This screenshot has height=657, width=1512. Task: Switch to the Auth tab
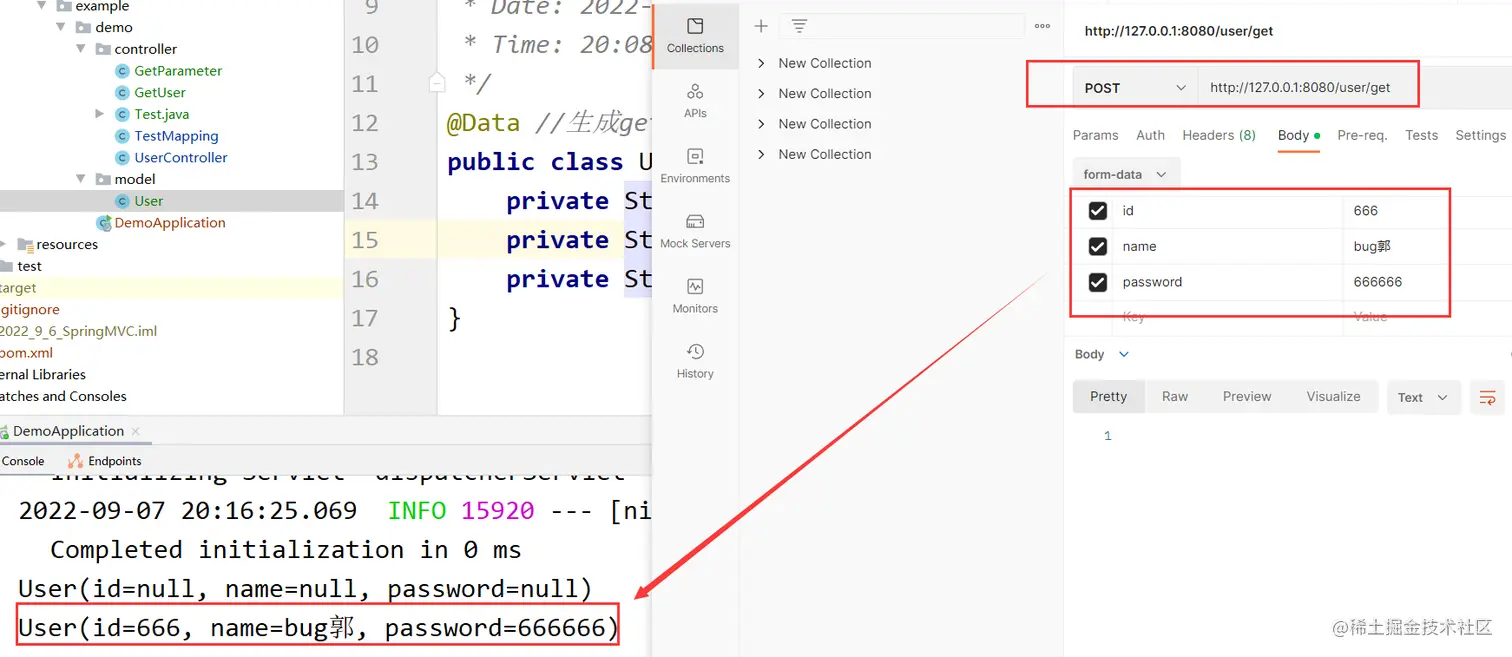(1150, 135)
